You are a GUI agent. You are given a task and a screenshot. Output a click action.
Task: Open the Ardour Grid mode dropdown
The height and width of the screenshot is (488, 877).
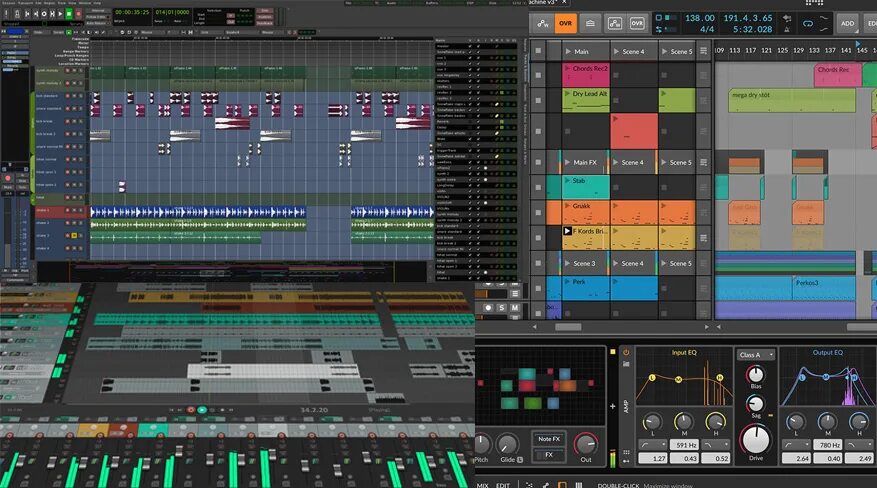[x=210, y=32]
